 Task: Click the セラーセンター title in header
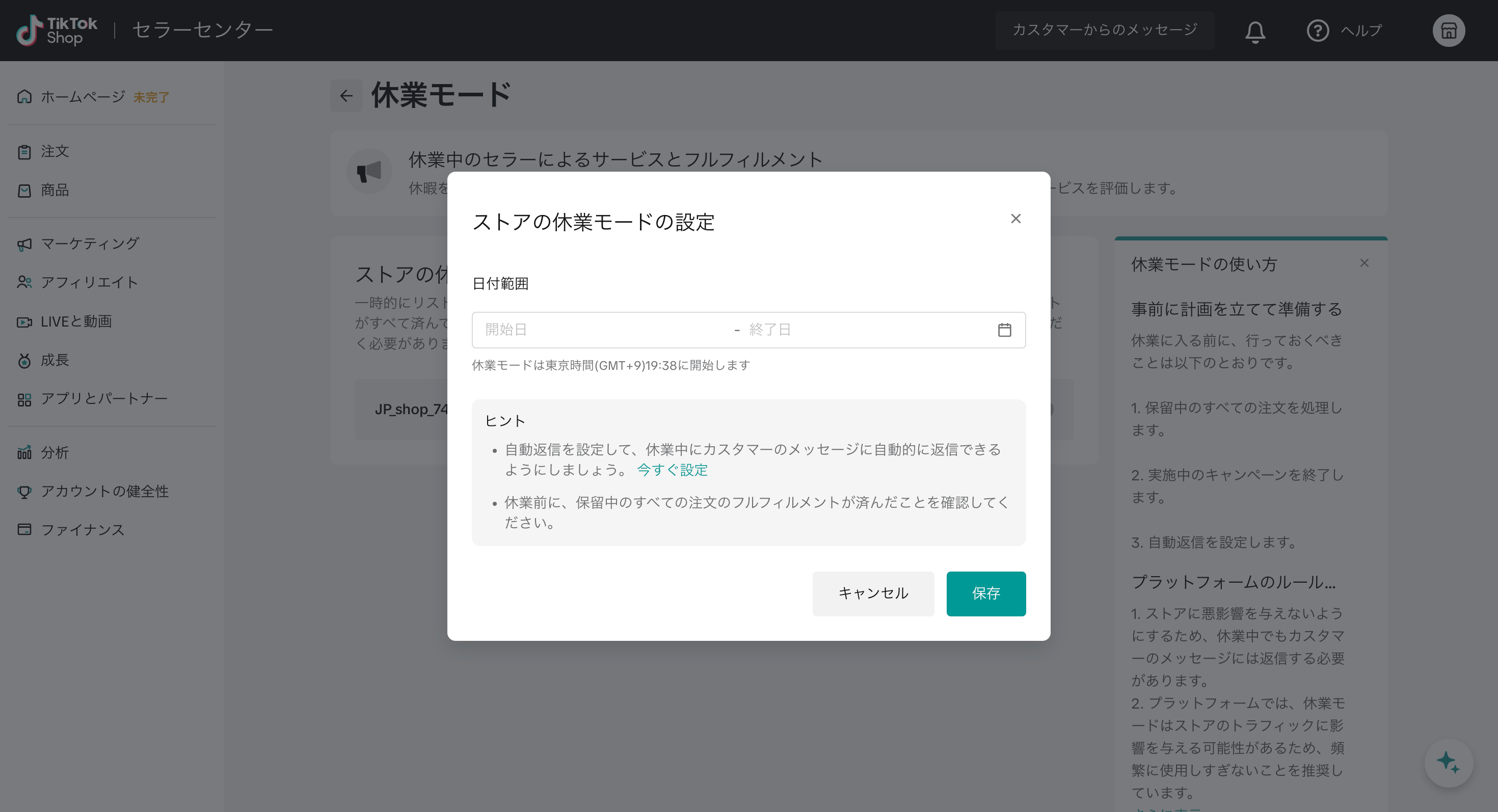[x=202, y=30]
